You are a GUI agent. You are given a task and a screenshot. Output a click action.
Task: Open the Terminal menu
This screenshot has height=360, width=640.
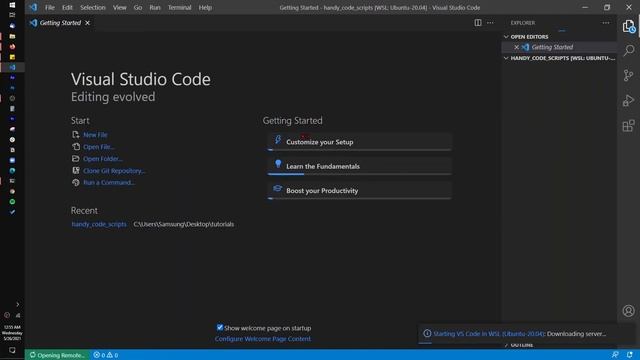180,7
